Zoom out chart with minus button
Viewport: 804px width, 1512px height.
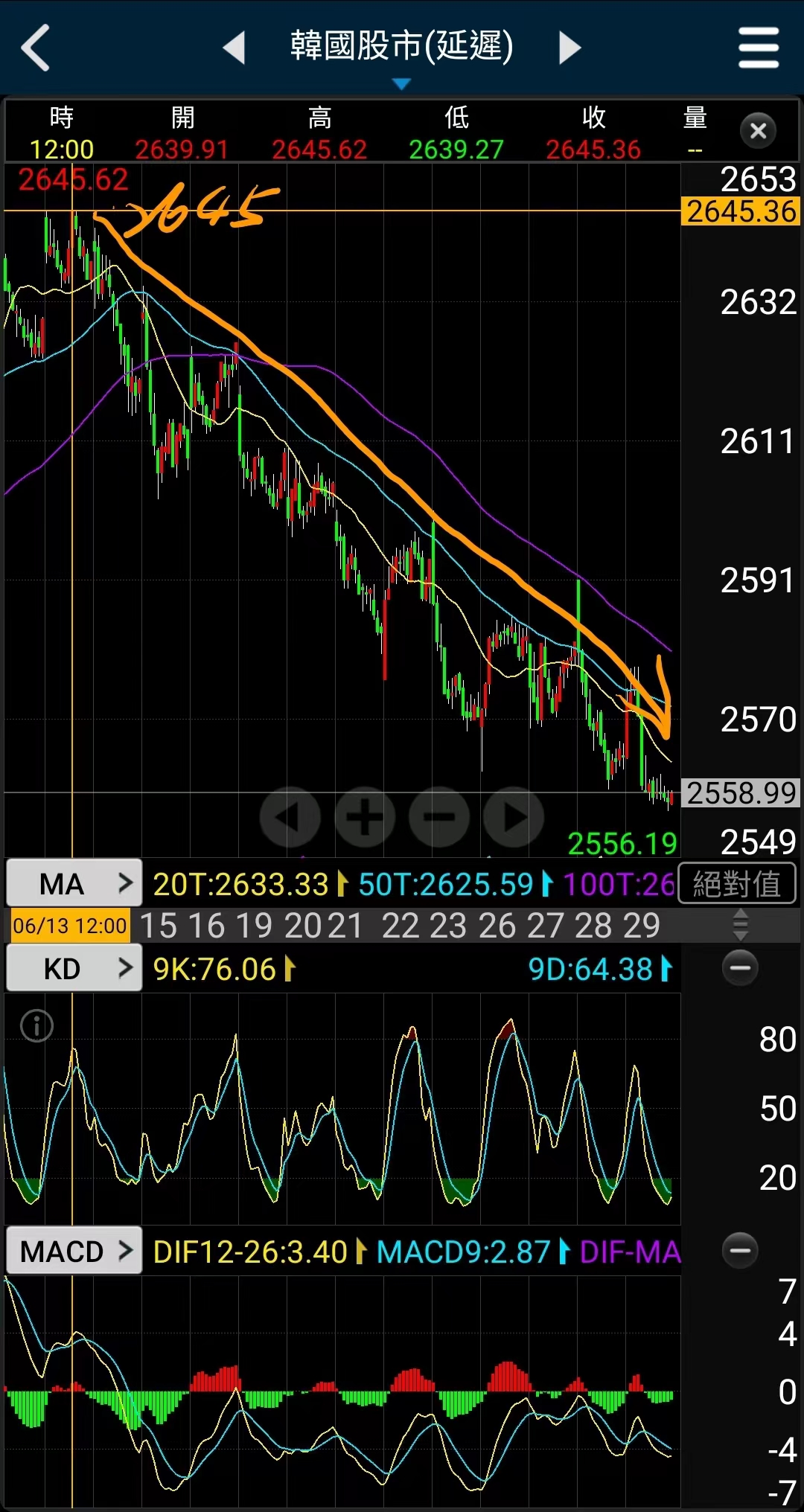tap(439, 817)
